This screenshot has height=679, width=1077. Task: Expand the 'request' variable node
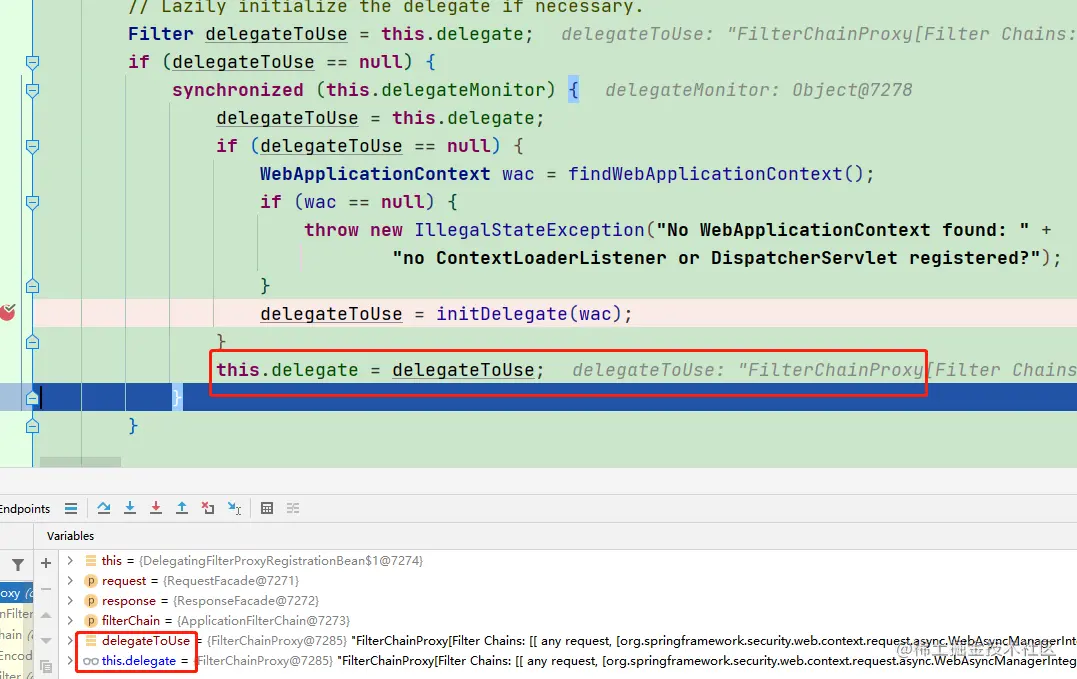point(70,581)
